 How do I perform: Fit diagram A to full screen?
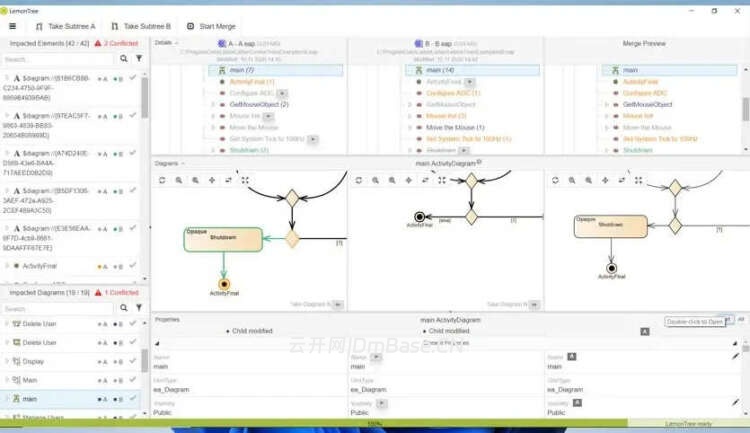[245, 180]
